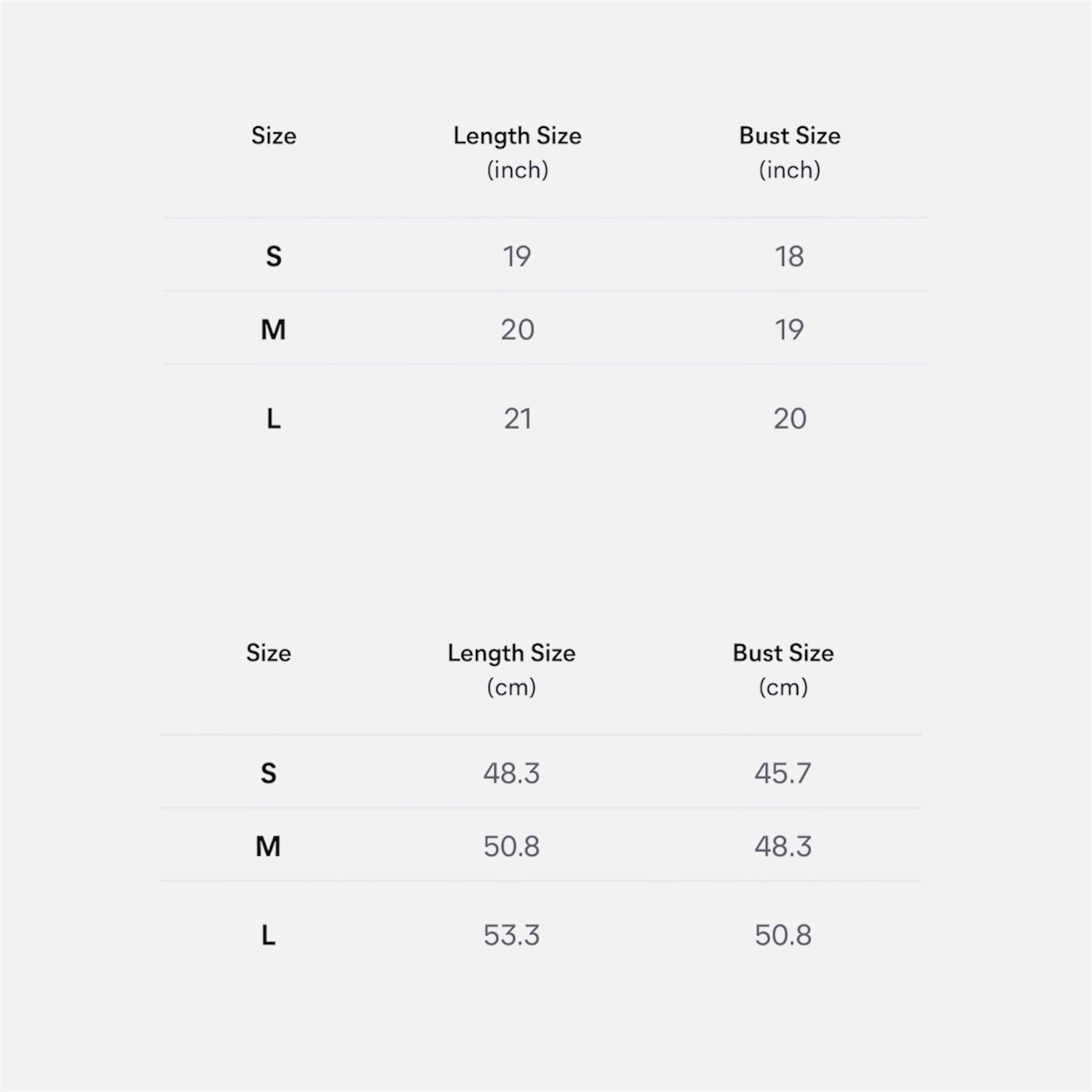
Task: Click size S bust value 45.7 cm
Action: coord(783,773)
